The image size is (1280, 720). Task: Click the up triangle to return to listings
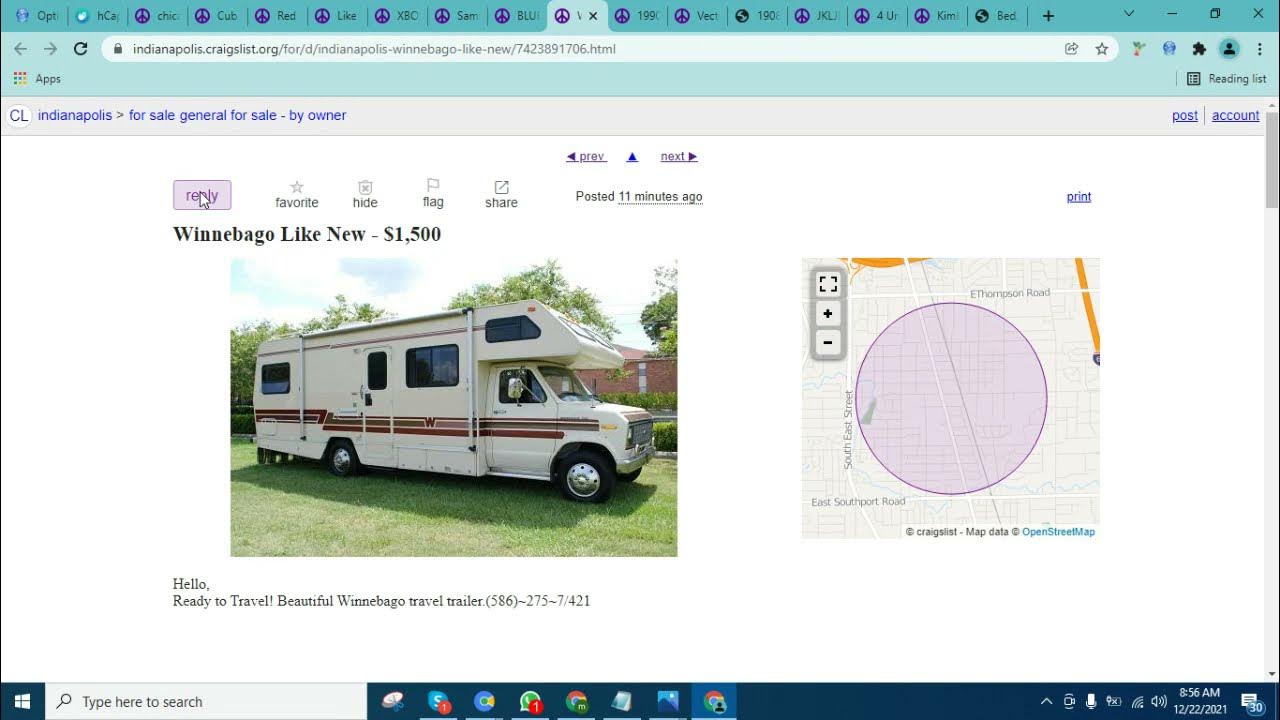[x=632, y=156]
